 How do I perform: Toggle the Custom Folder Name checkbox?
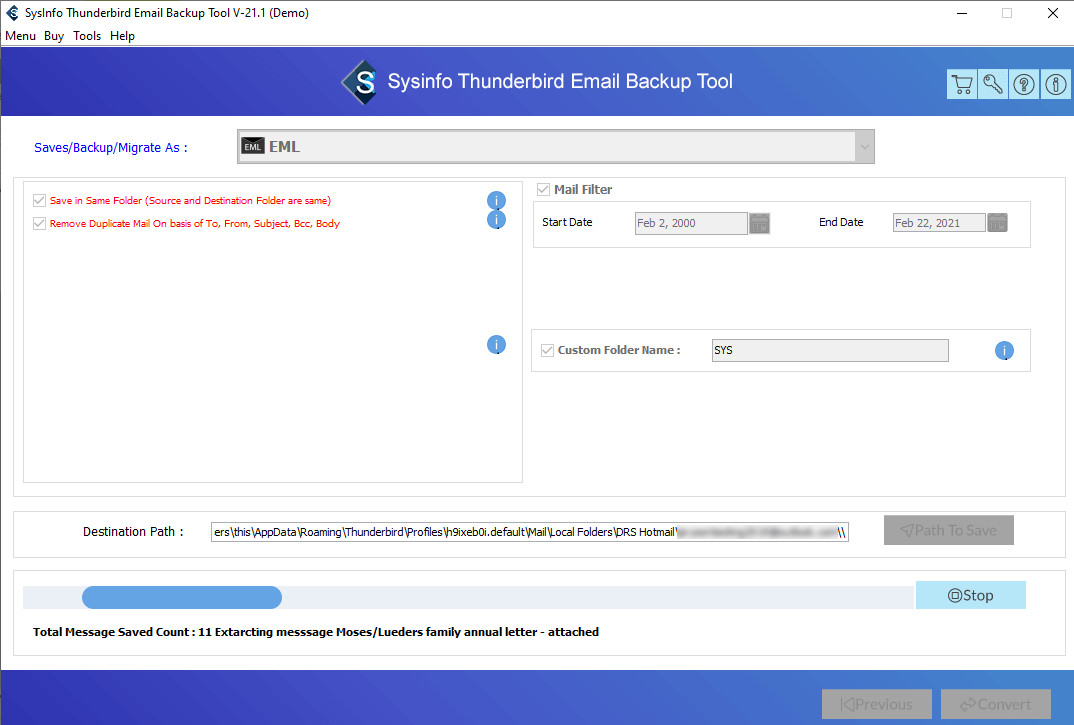point(547,350)
